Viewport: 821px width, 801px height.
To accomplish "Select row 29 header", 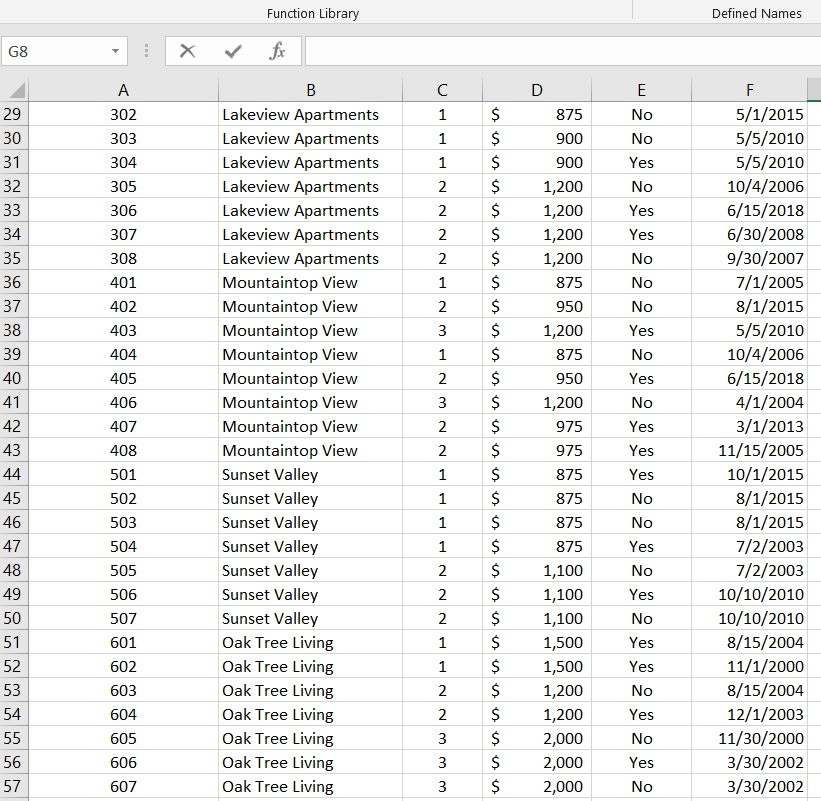I will click(14, 114).
